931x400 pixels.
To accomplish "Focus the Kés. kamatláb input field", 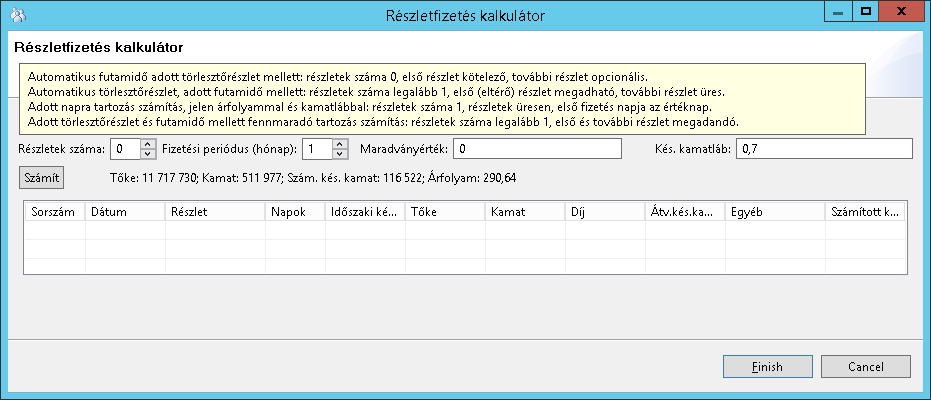I will click(824, 148).
